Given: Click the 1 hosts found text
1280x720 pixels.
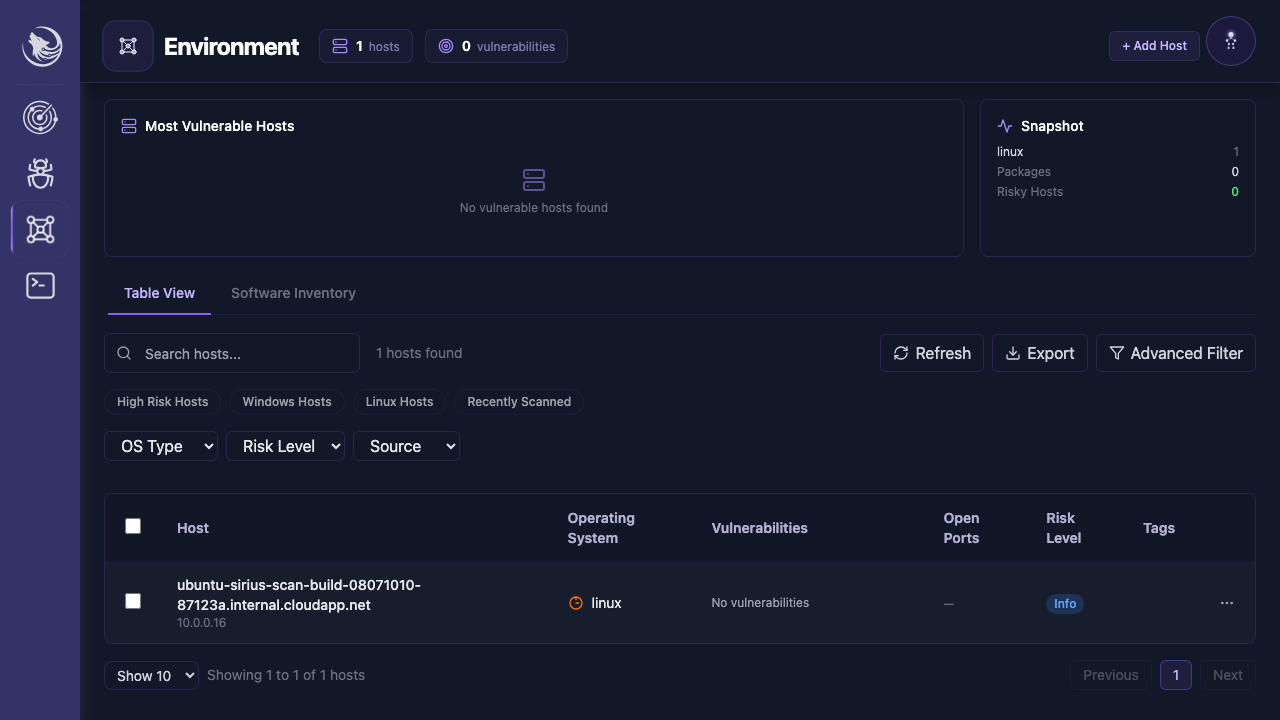Looking at the screenshot, I should point(419,353).
